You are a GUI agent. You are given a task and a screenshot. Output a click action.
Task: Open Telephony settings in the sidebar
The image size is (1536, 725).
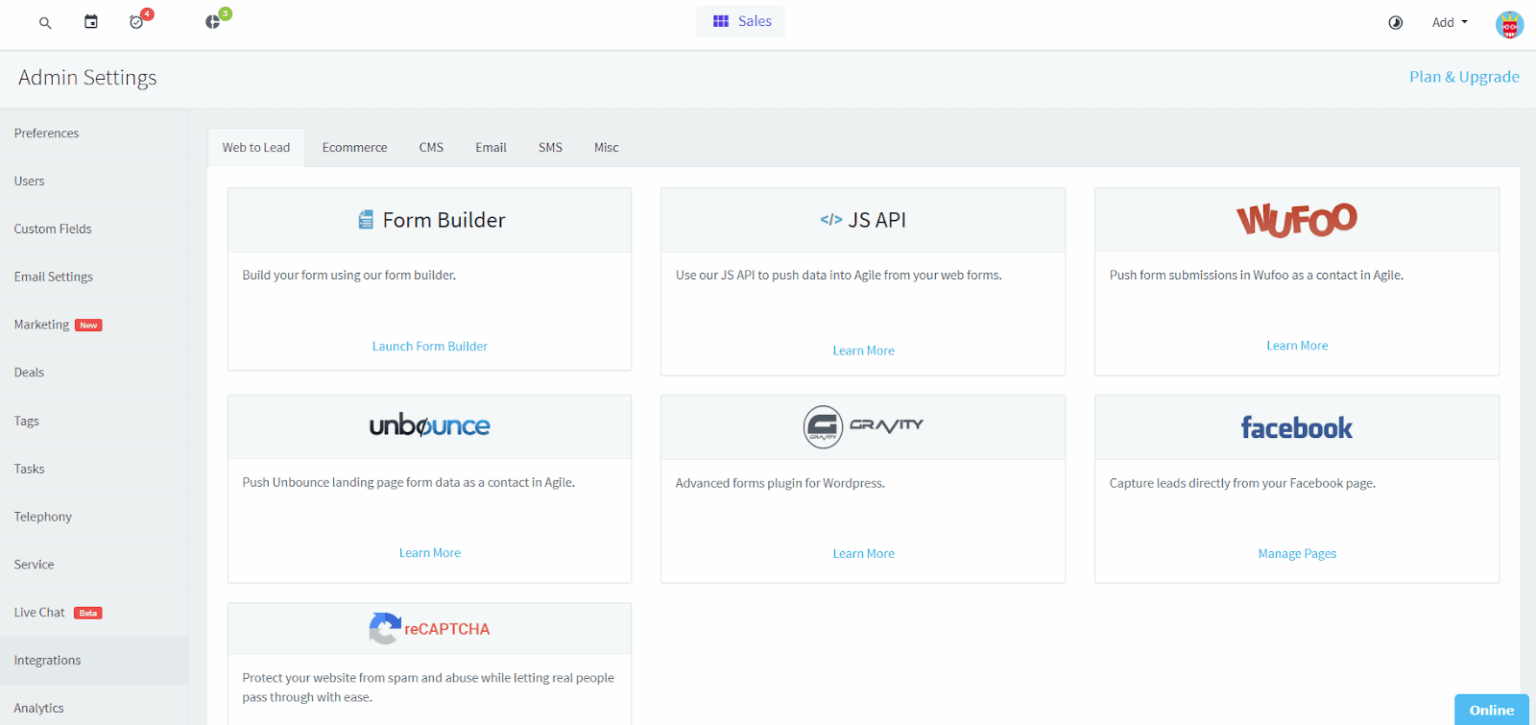(x=43, y=516)
